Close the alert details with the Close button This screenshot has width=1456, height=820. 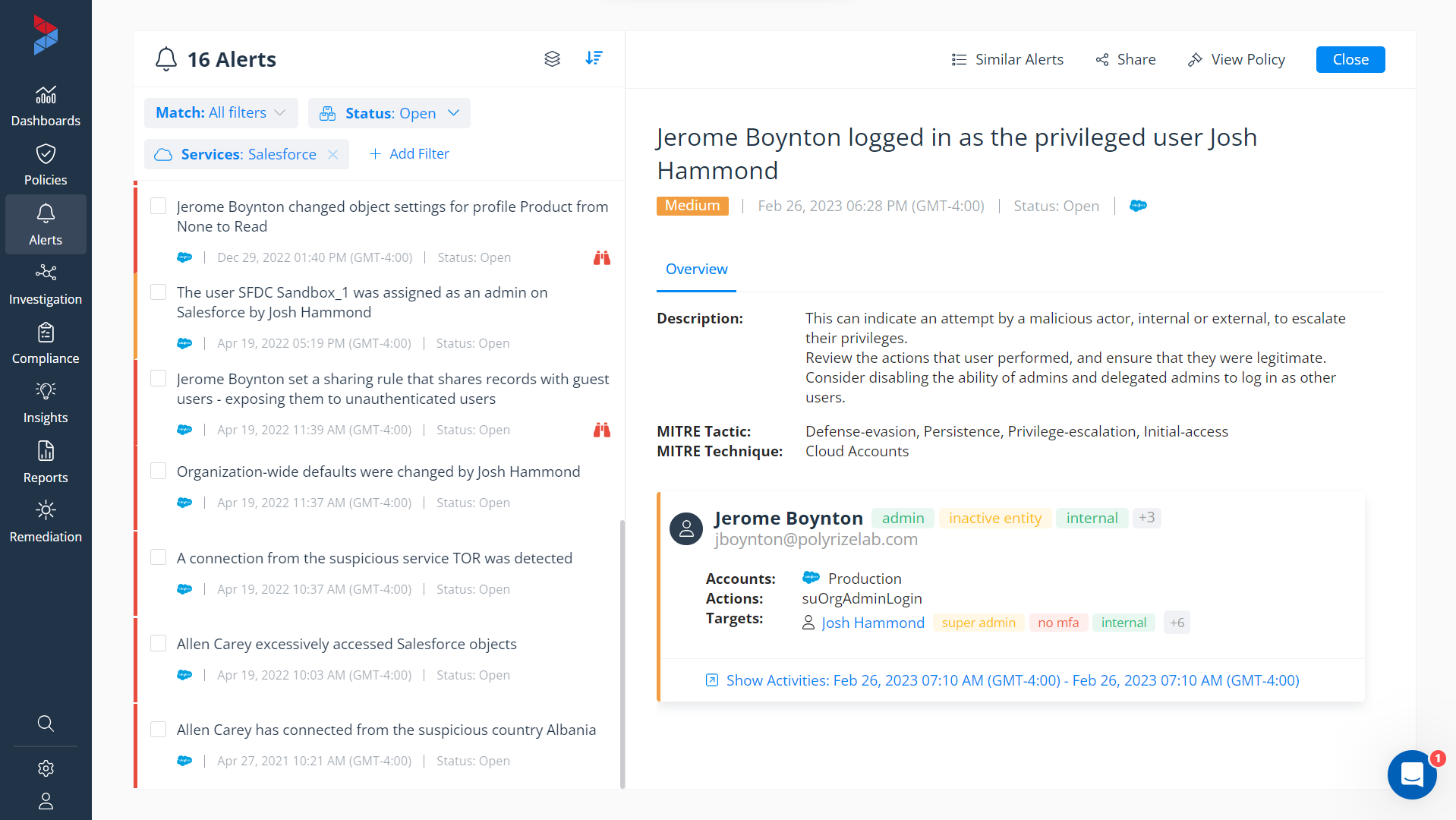(x=1350, y=59)
